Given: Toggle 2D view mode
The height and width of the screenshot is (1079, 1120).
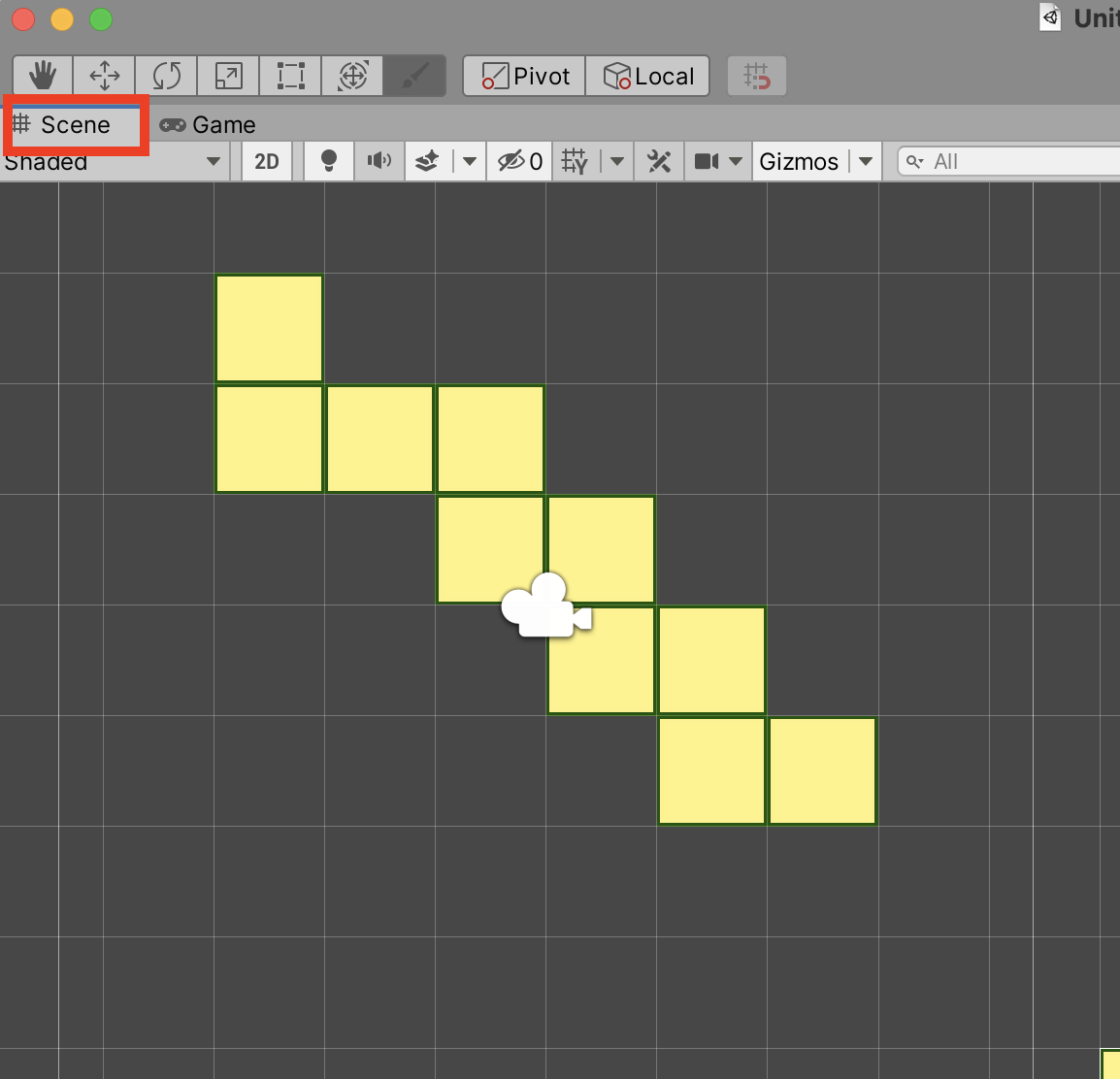Looking at the screenshot, I should (x=267, y=162).
